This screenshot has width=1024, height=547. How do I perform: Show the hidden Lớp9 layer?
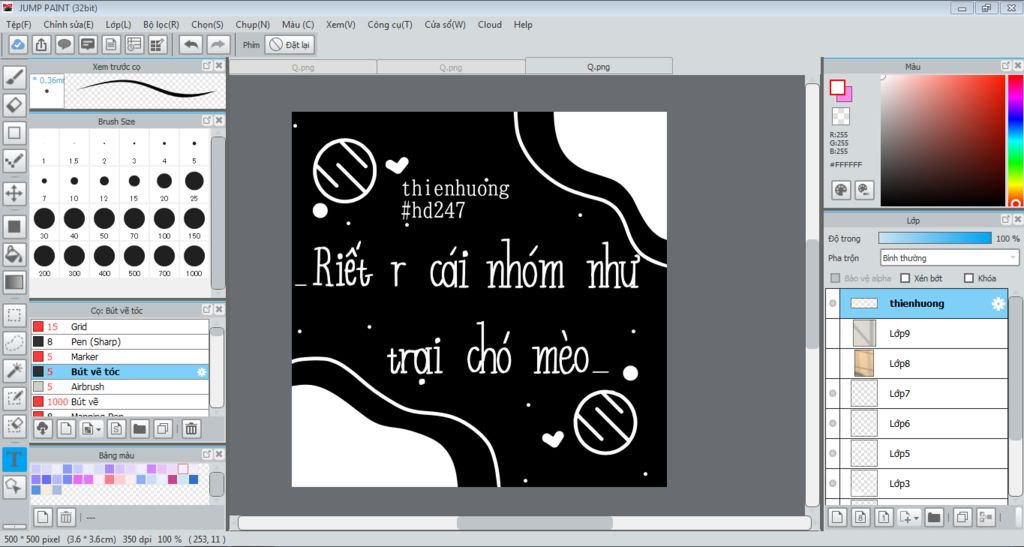(x=833, y=334)
